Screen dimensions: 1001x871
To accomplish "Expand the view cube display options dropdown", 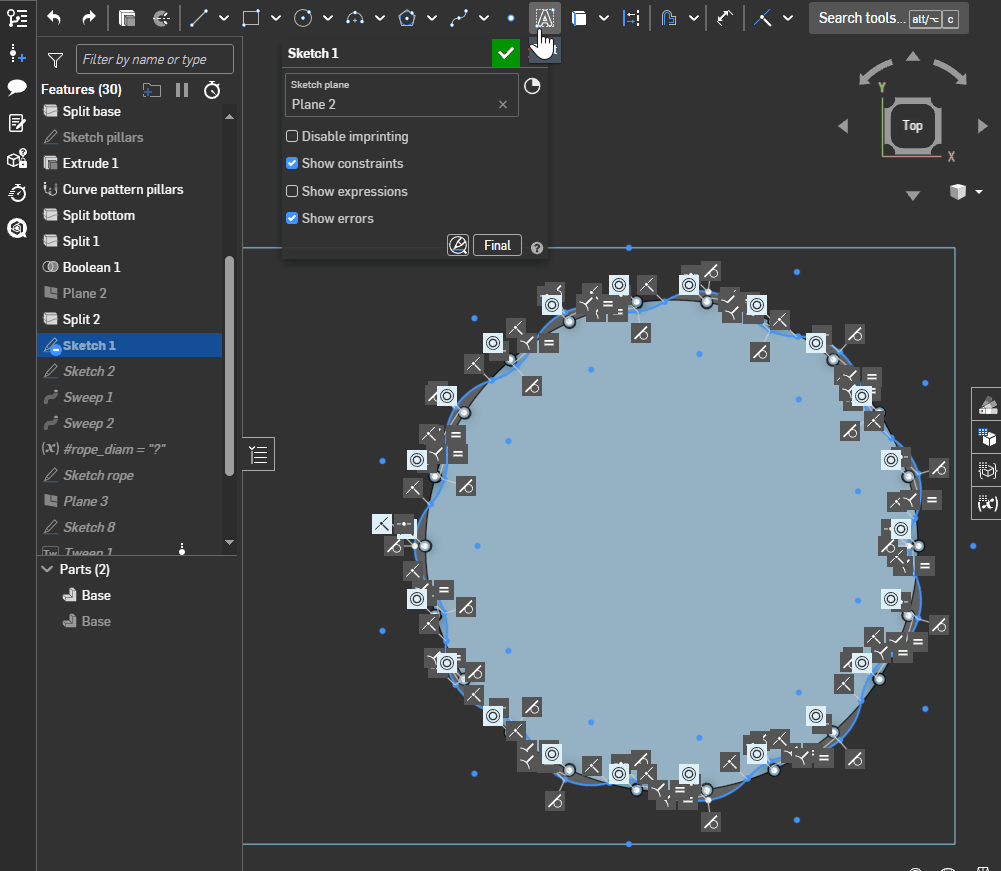I will tap(979, 192).
